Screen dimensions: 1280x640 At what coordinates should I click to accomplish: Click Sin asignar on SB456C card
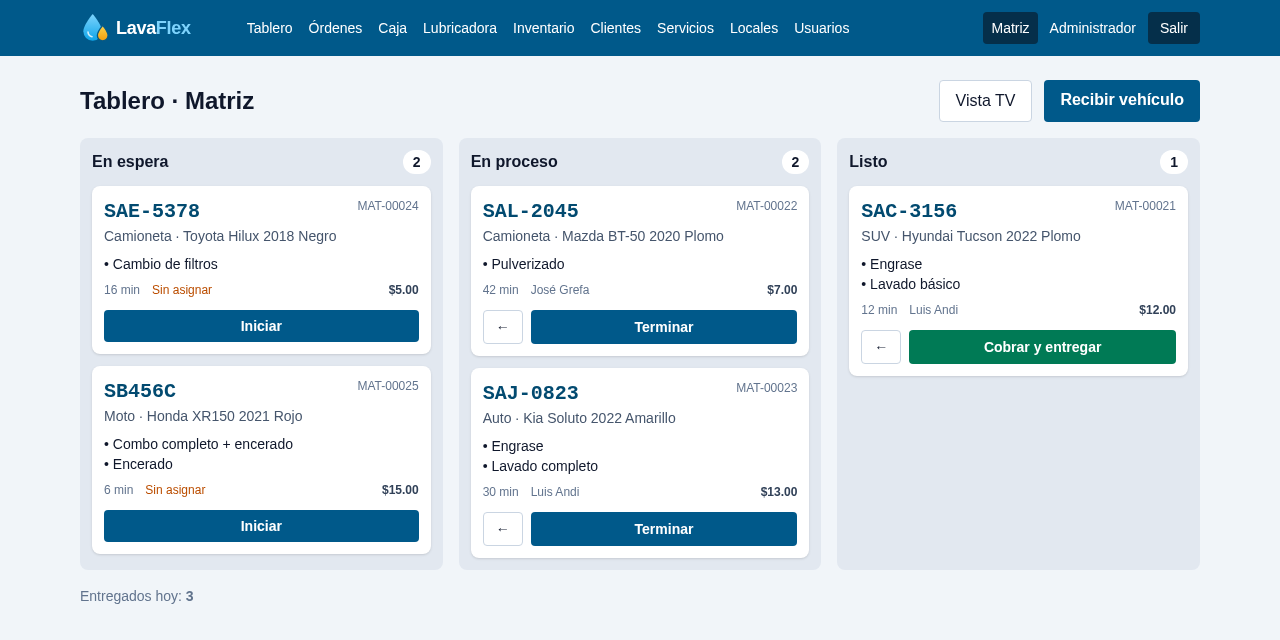[175, 490]
